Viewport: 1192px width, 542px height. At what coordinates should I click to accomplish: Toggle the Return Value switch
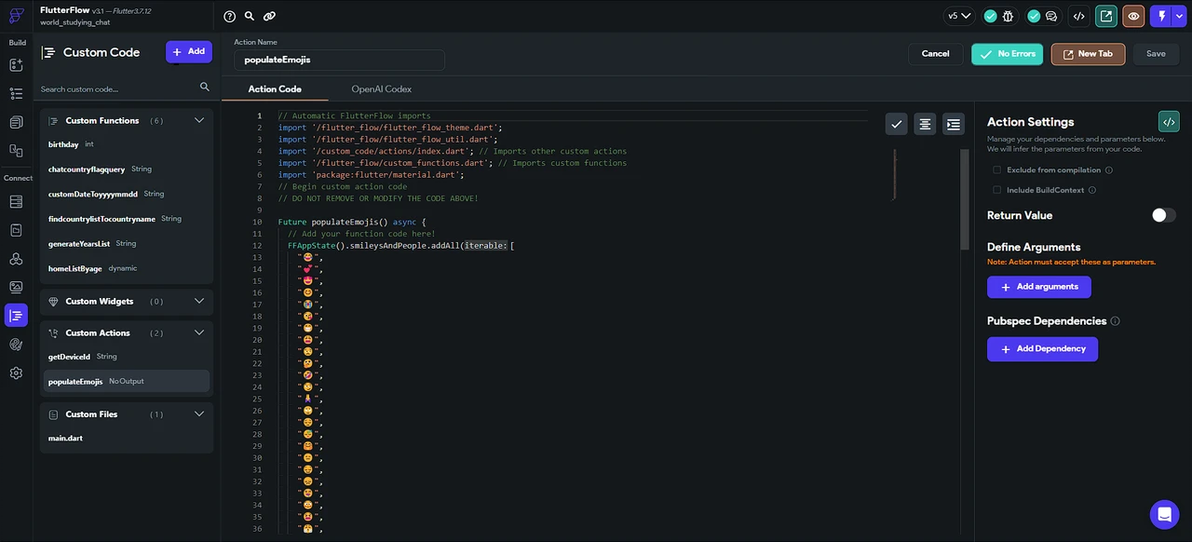tap(1163, 216)
